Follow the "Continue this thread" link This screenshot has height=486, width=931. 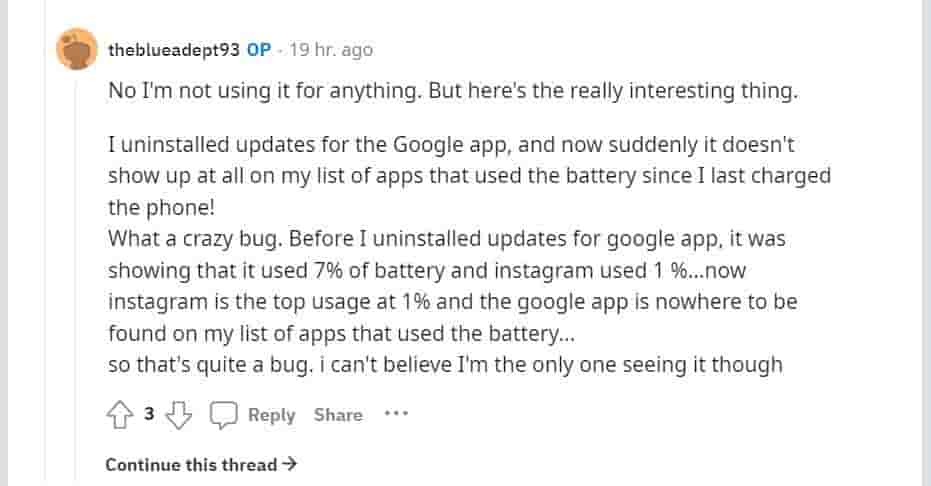[x=191, y=464]
